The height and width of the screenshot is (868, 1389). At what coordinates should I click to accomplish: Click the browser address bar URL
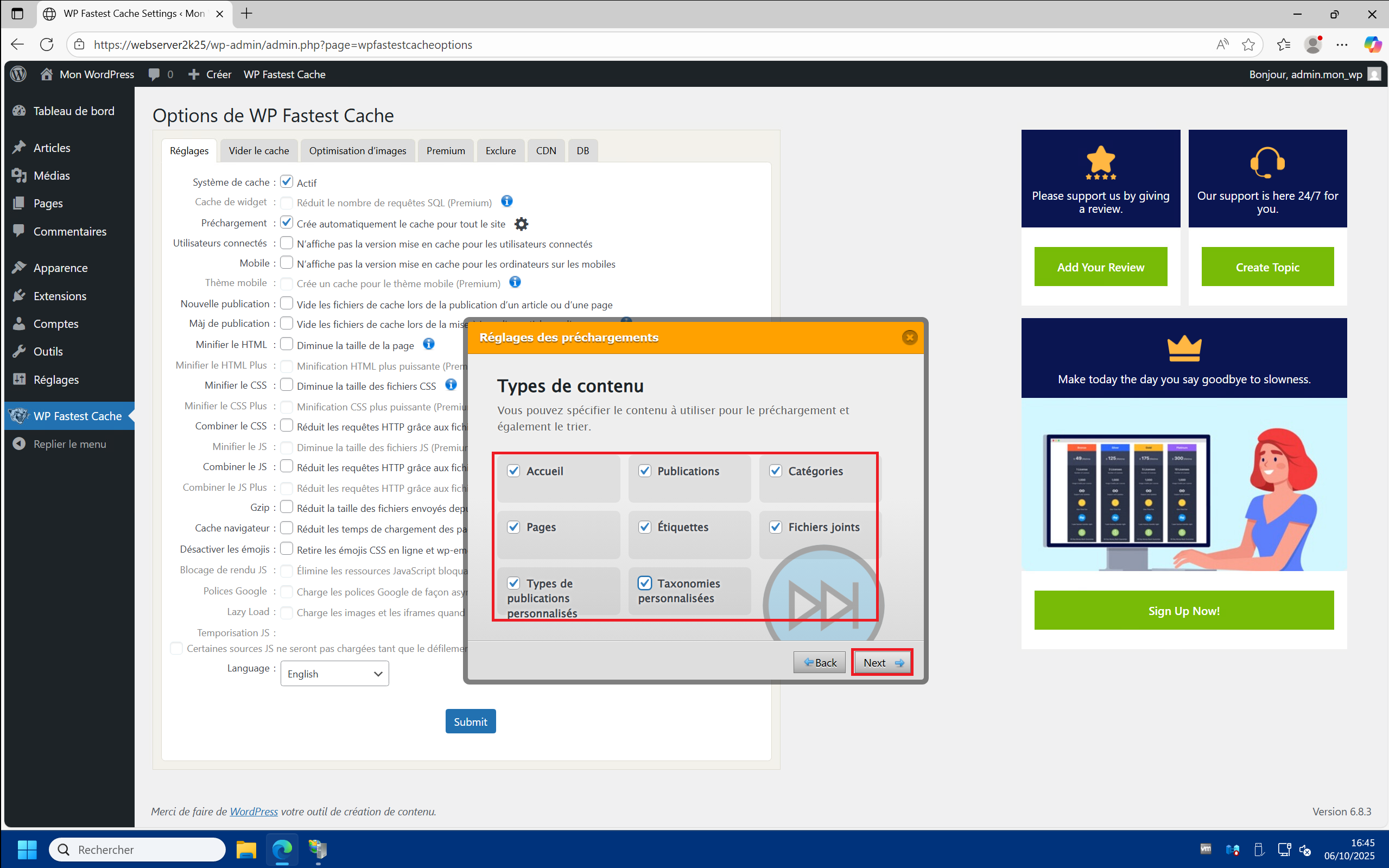pyautogui.click(x=283, y=45)
